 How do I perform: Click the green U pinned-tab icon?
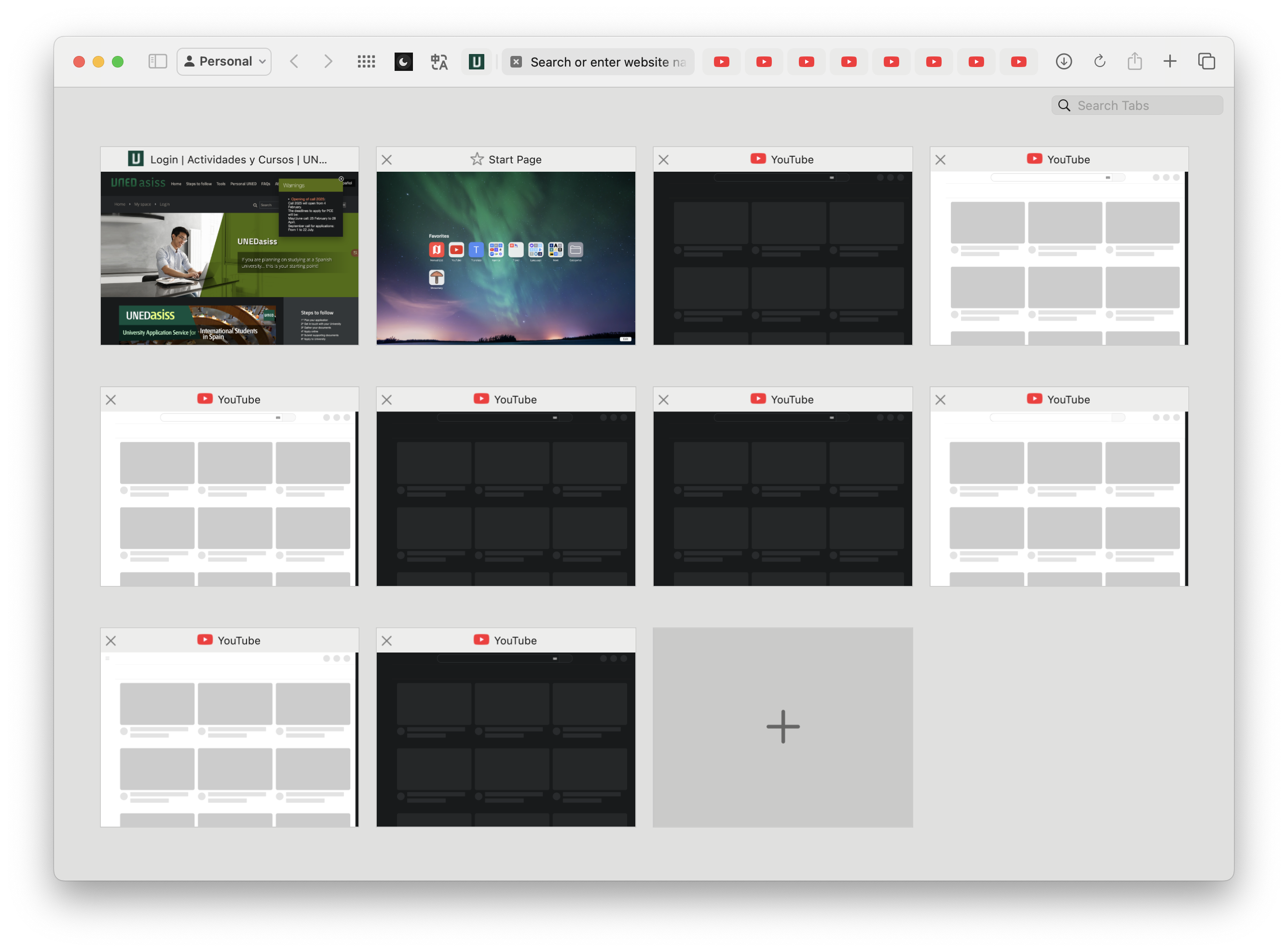476,61
